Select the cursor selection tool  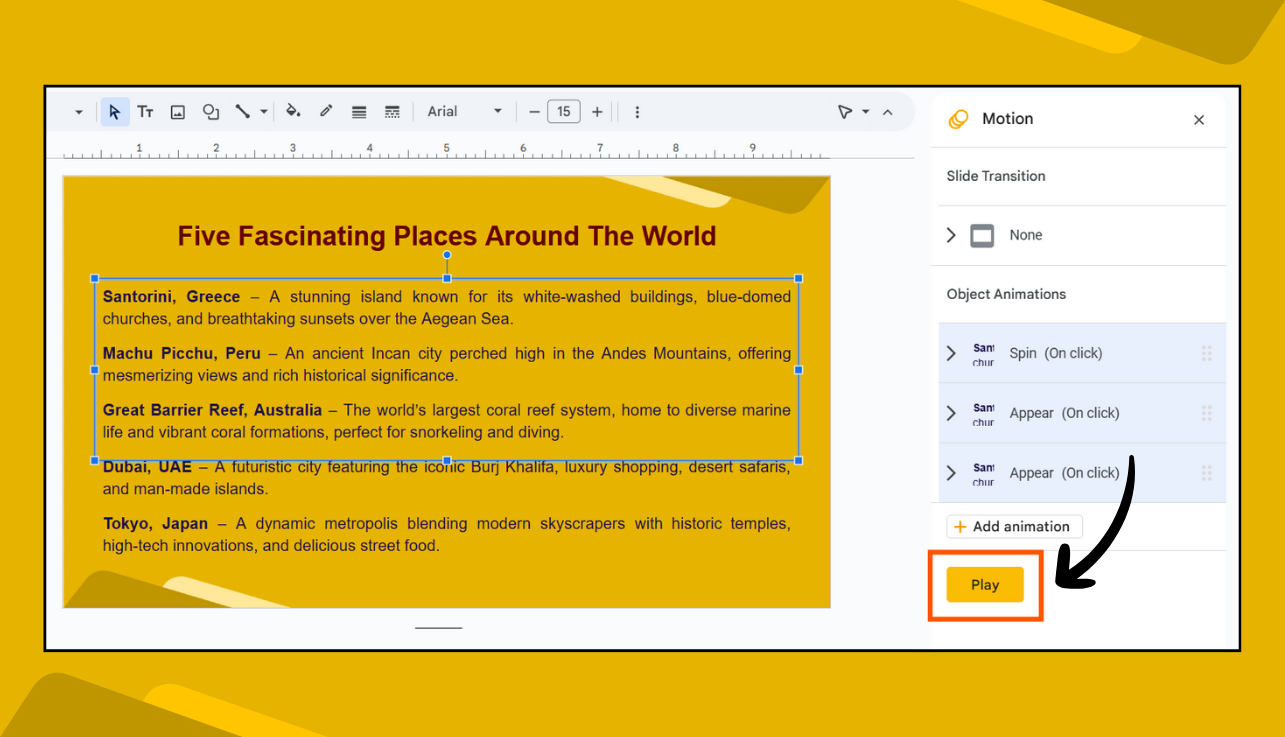(x=114, y=111)
